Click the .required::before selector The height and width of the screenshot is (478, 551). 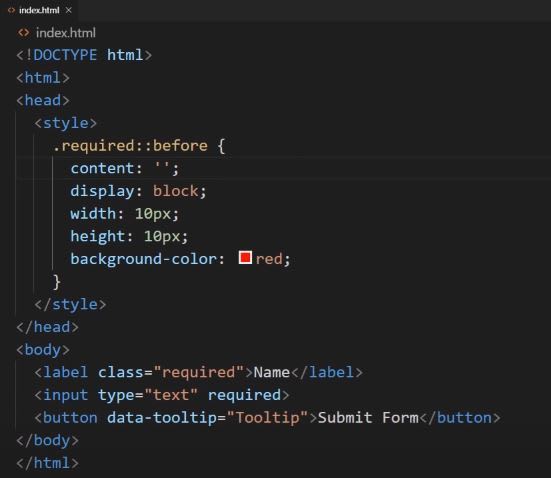[130, 146]
